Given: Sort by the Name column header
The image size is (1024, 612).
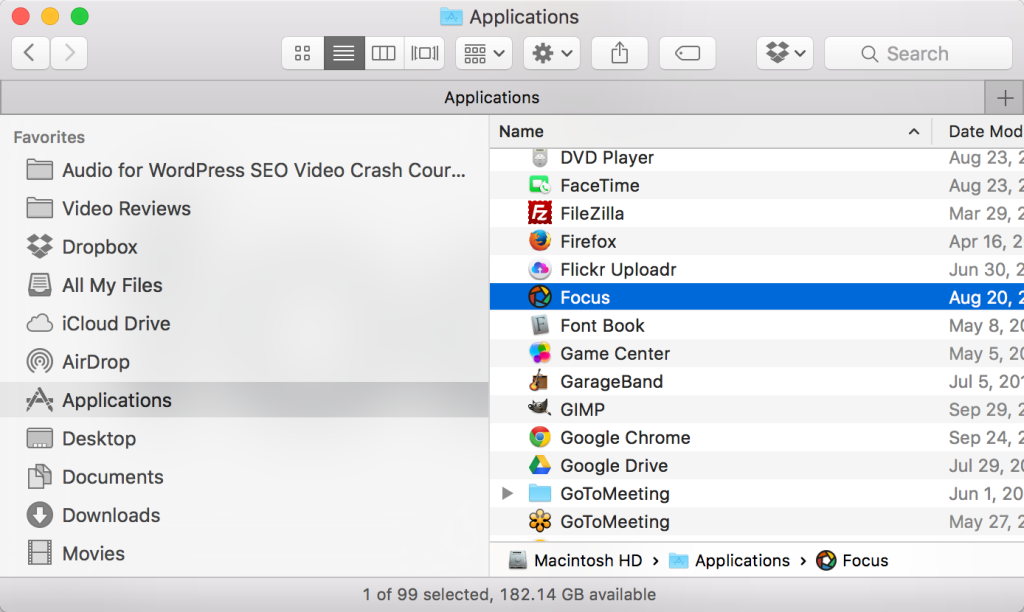Looking at the screenshot, I should pyautogui.click(x=710, y=132).
